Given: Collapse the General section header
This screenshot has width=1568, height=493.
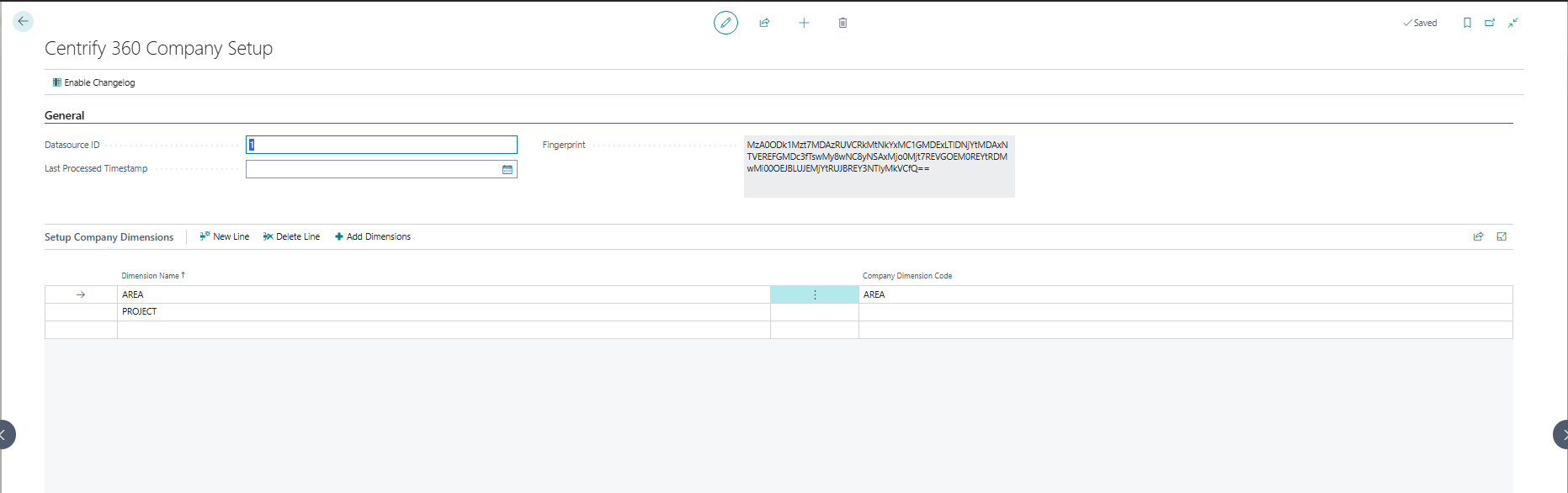Looking at the screenshot, I should click(65, 115).
